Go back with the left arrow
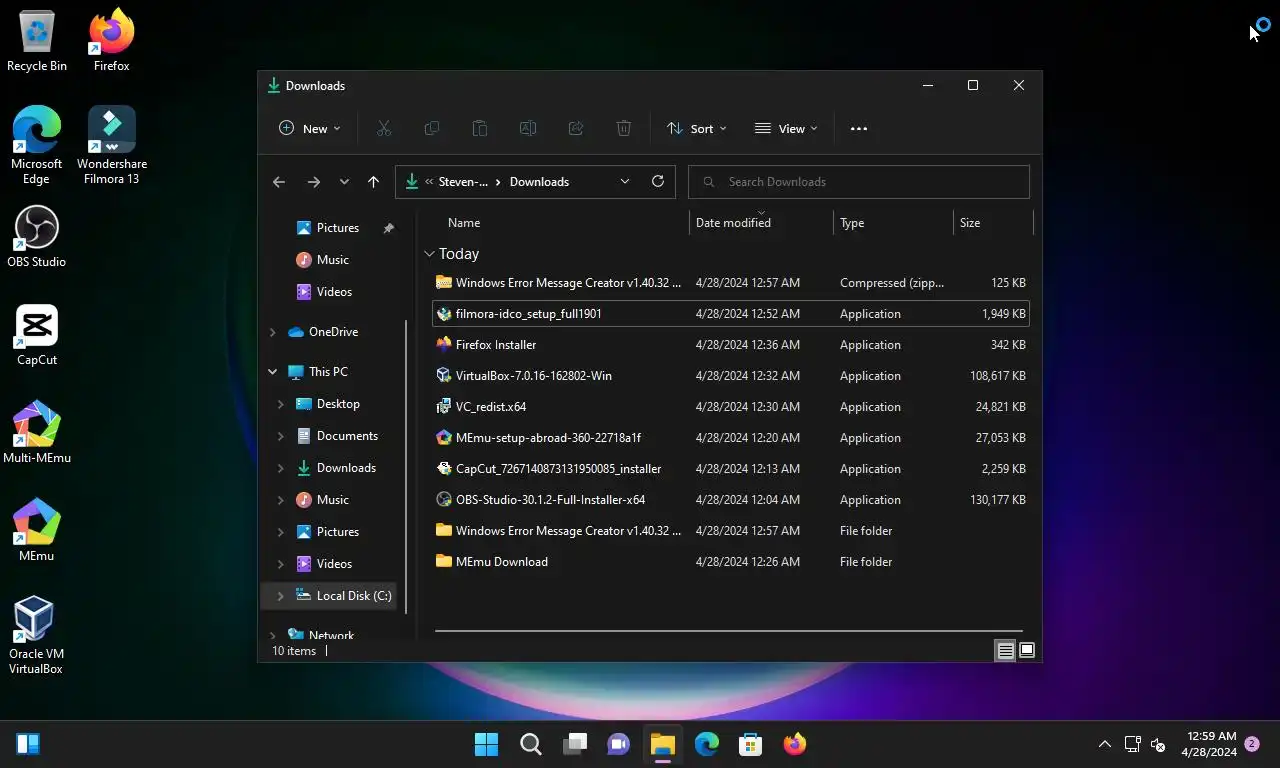Screen dimensions: 1280x768 tap(279, 182)
